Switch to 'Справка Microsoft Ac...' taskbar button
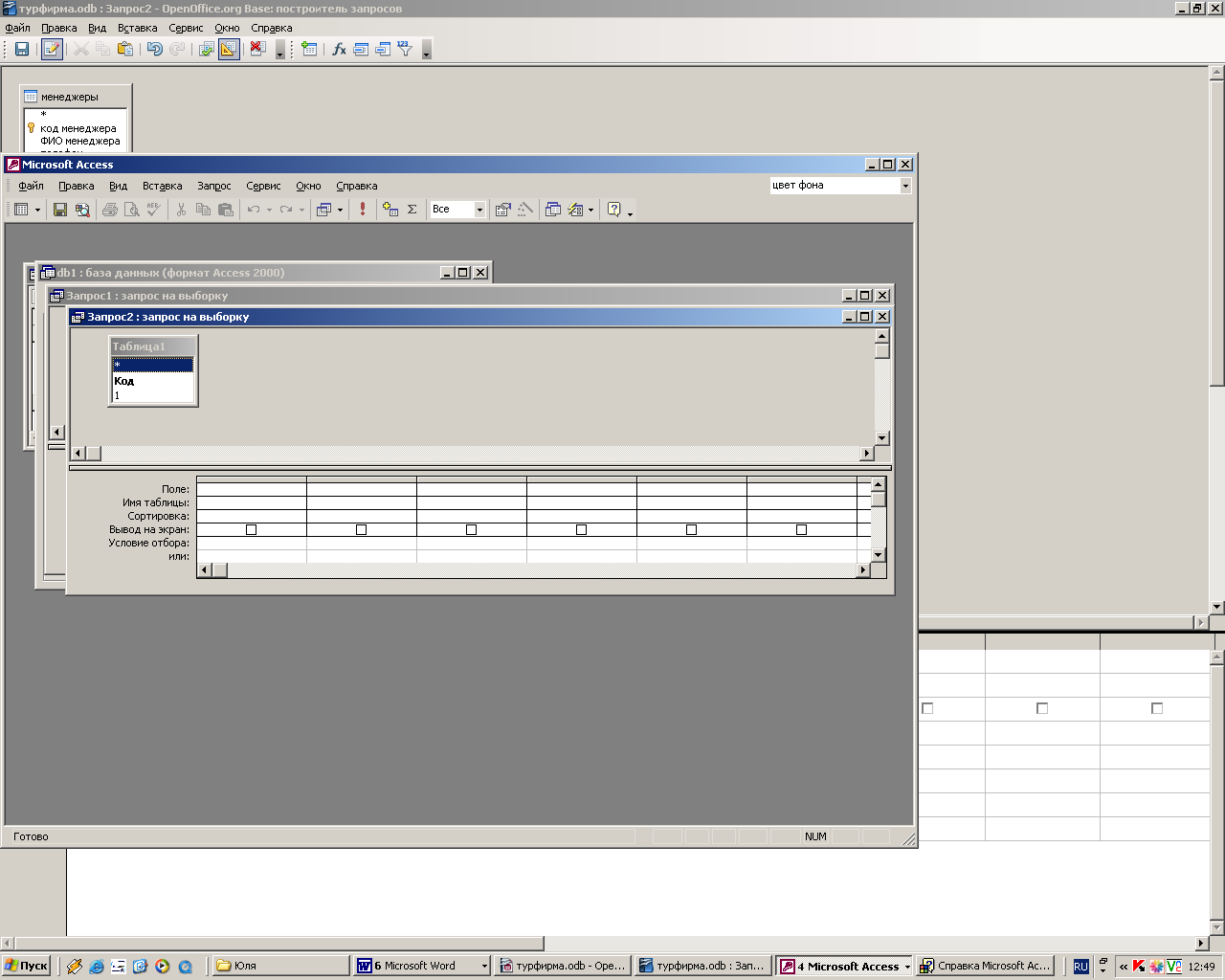This screenshot has height=980, width=1225. coord(986,967)
